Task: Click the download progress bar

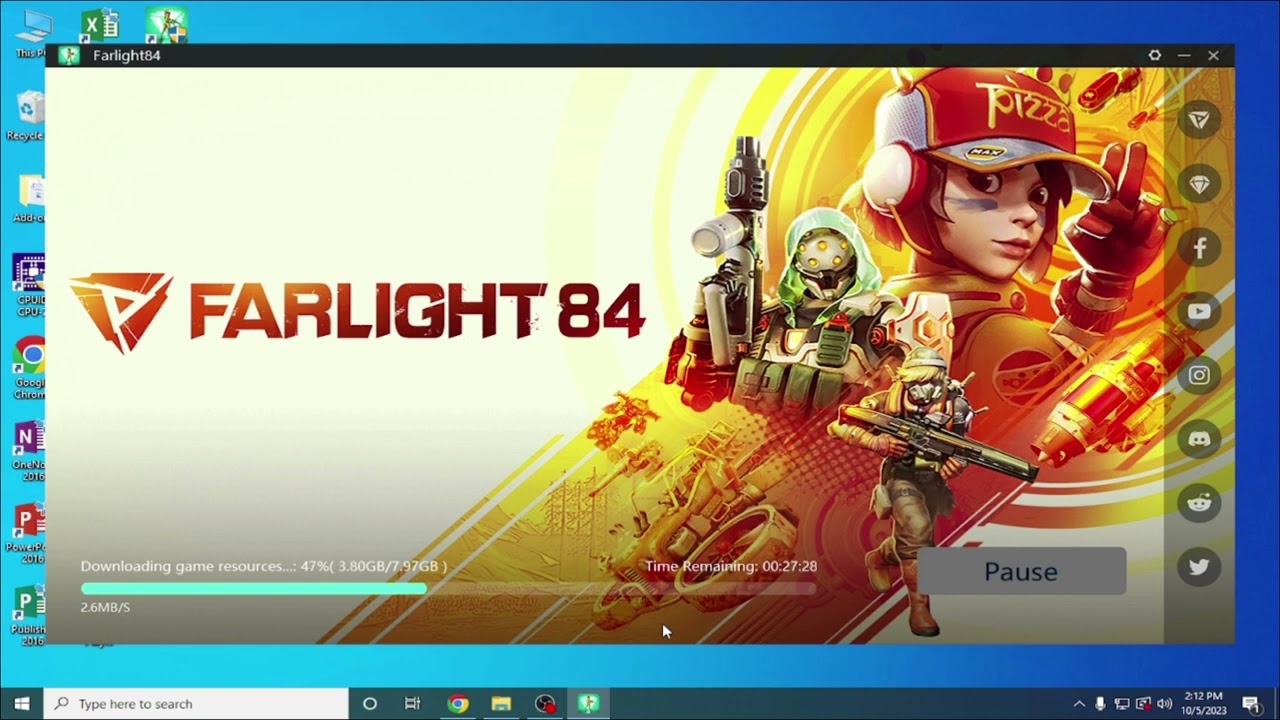Action: [x=449, y=589]
